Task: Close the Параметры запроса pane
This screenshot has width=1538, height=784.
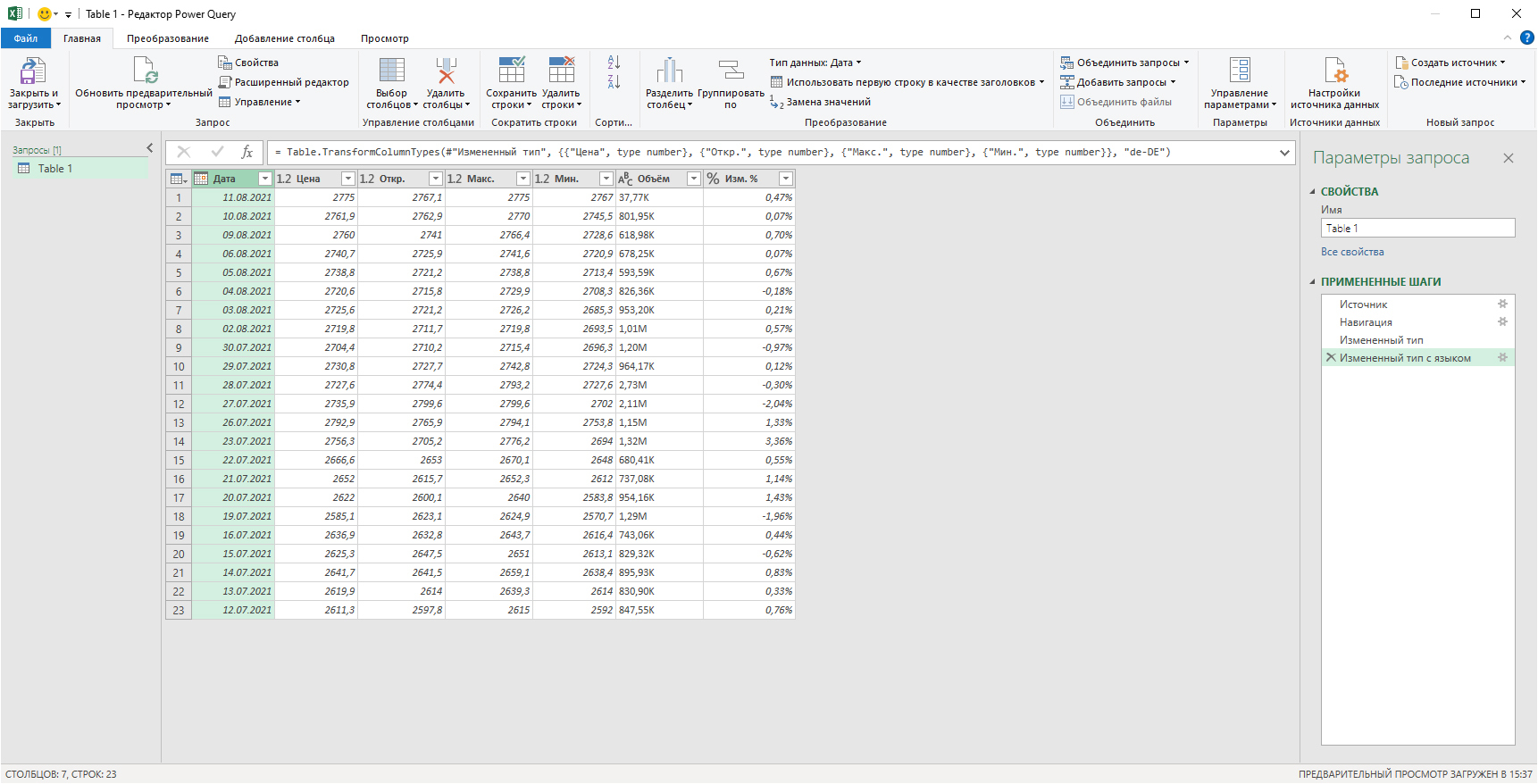Action: tap(1509, 158)
